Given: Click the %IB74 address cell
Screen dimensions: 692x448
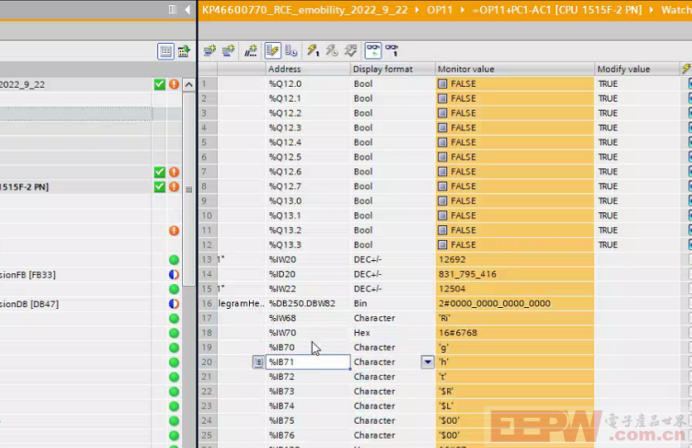Looking at the screenshot, I should 308,406.
